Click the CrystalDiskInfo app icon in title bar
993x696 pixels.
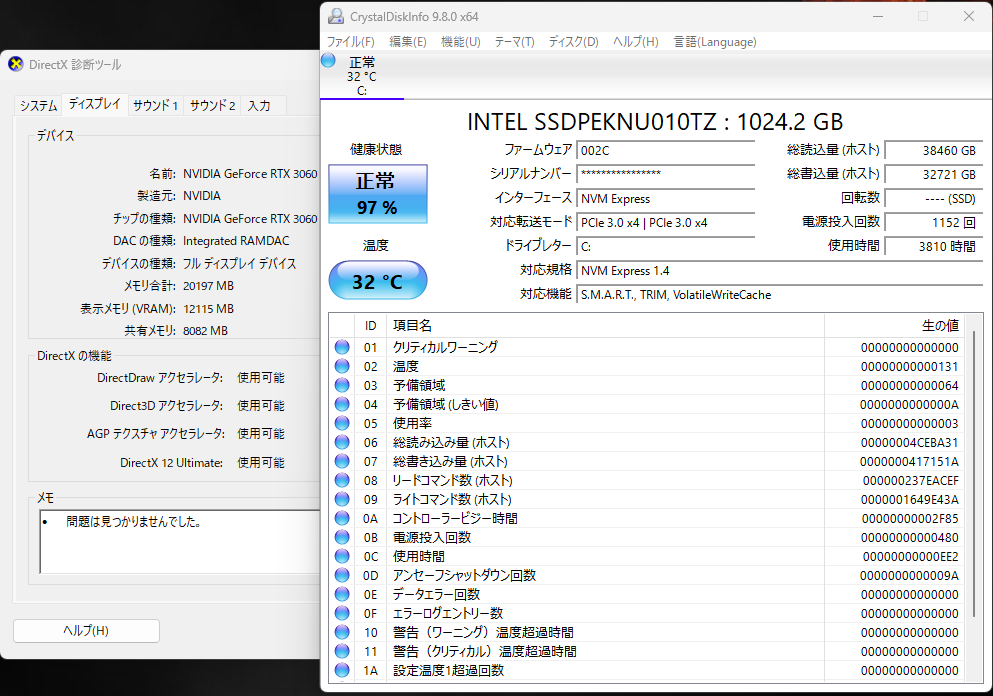click(336, 16)
